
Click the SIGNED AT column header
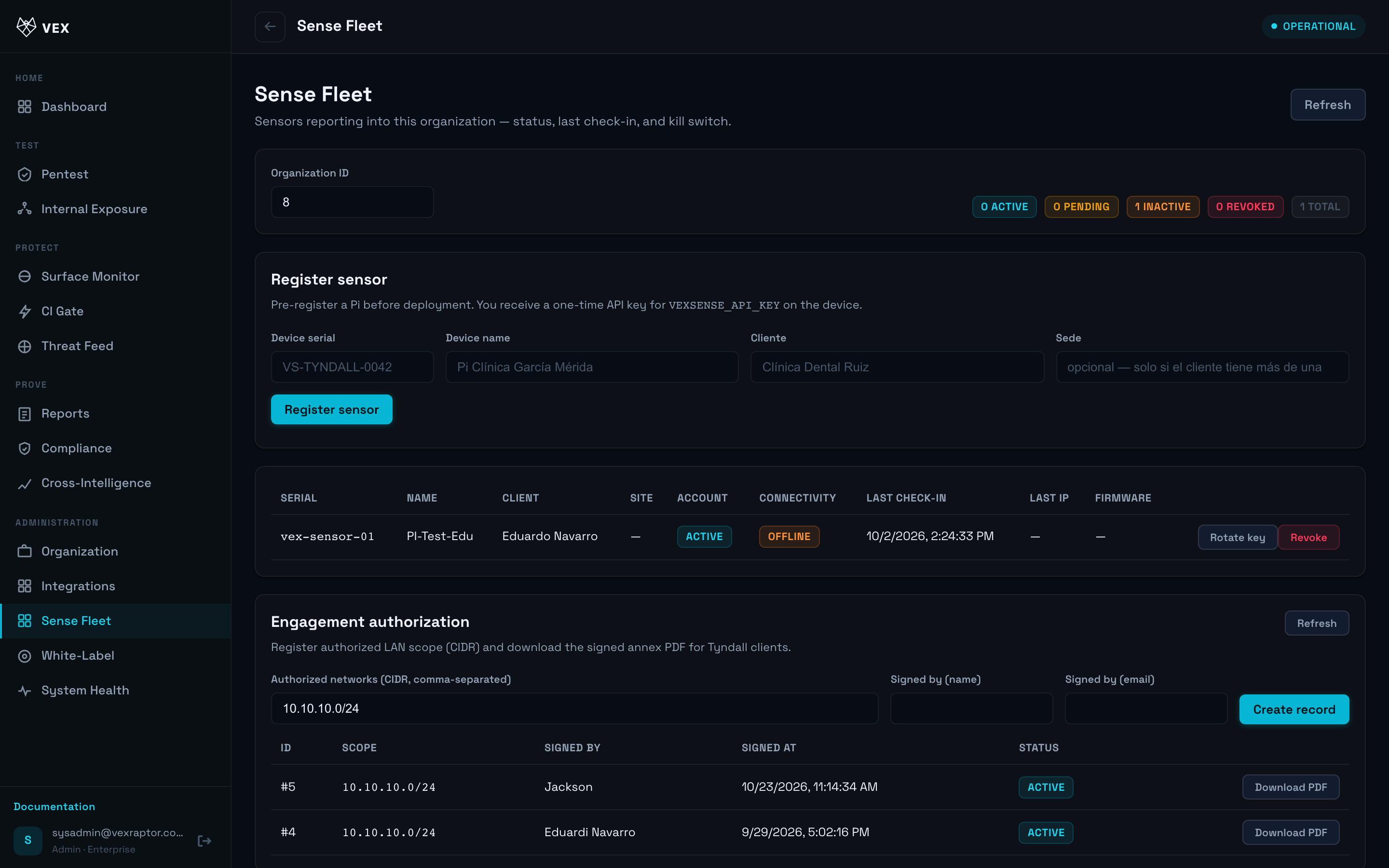(769, 748)
